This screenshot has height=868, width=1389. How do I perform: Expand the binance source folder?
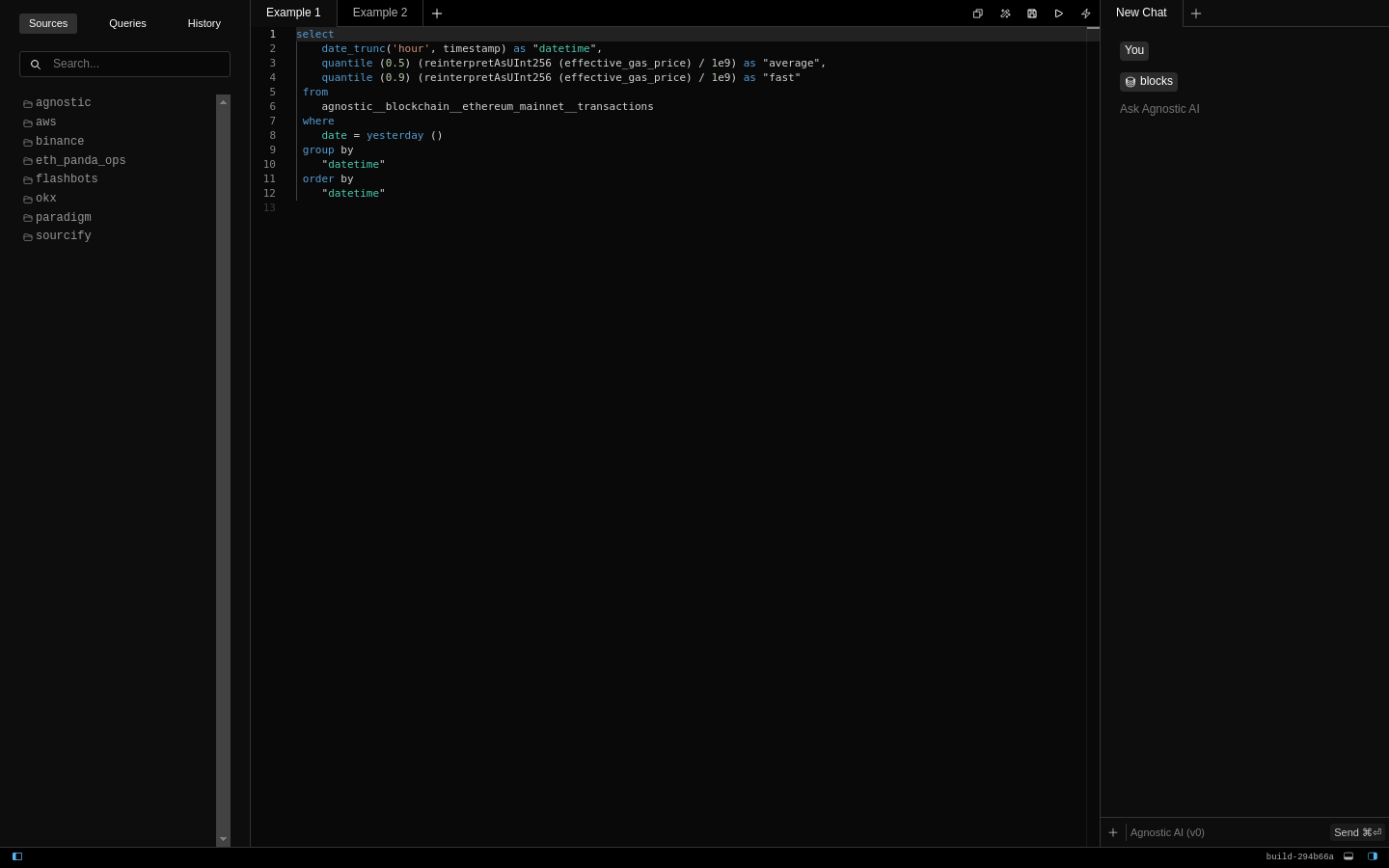[53, 142]
